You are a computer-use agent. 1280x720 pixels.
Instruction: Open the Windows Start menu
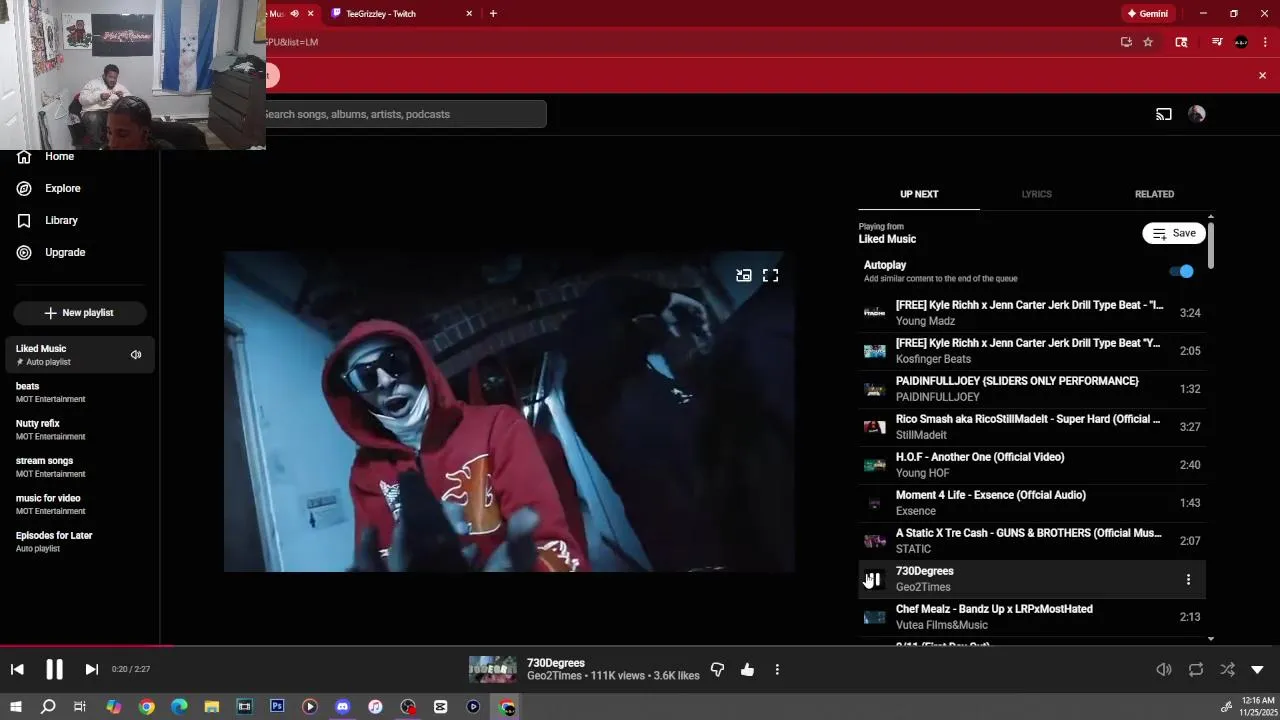tap(16, 707)
